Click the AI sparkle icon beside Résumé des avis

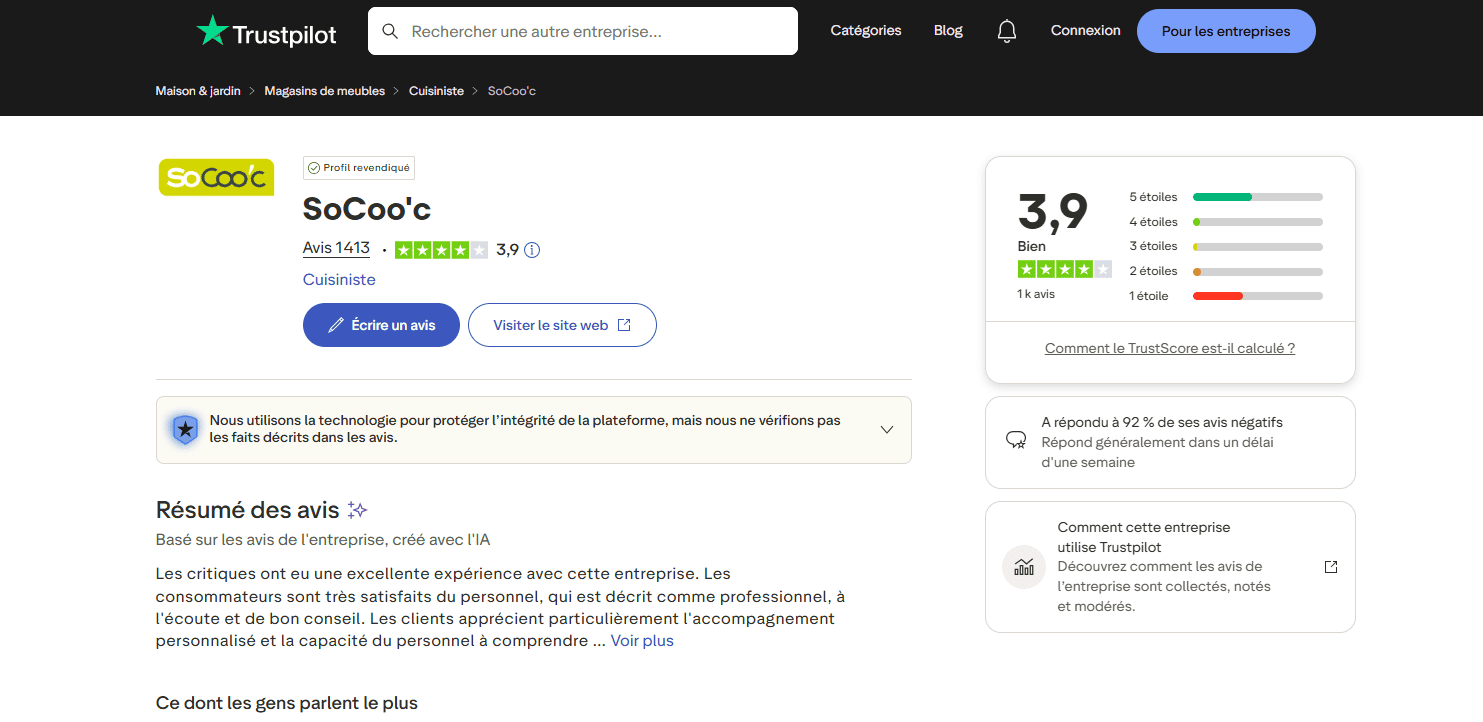(x=357, y=510)
